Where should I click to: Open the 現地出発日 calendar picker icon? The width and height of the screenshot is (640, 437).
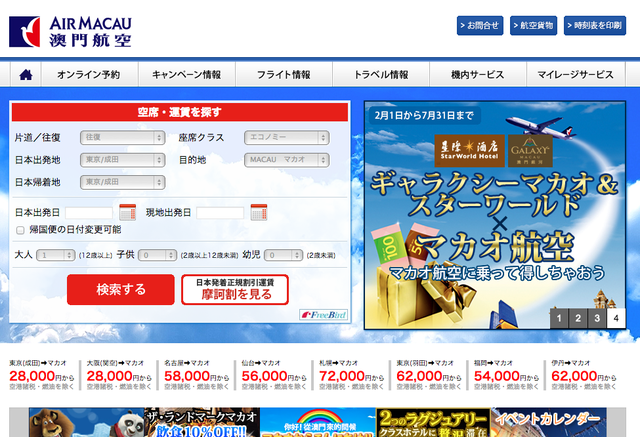click(259, 212)
